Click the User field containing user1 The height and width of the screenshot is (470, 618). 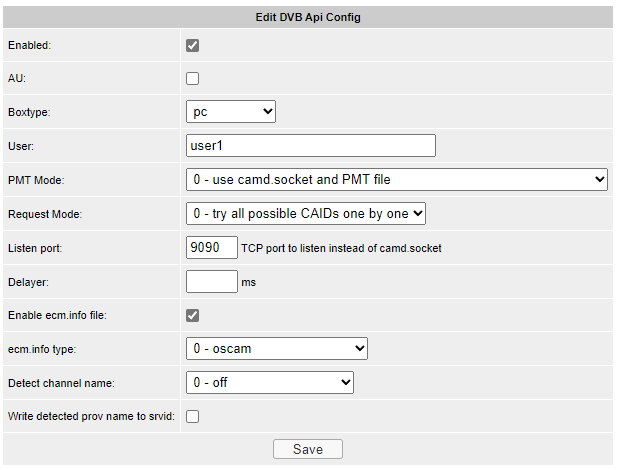tap(311, 146)
